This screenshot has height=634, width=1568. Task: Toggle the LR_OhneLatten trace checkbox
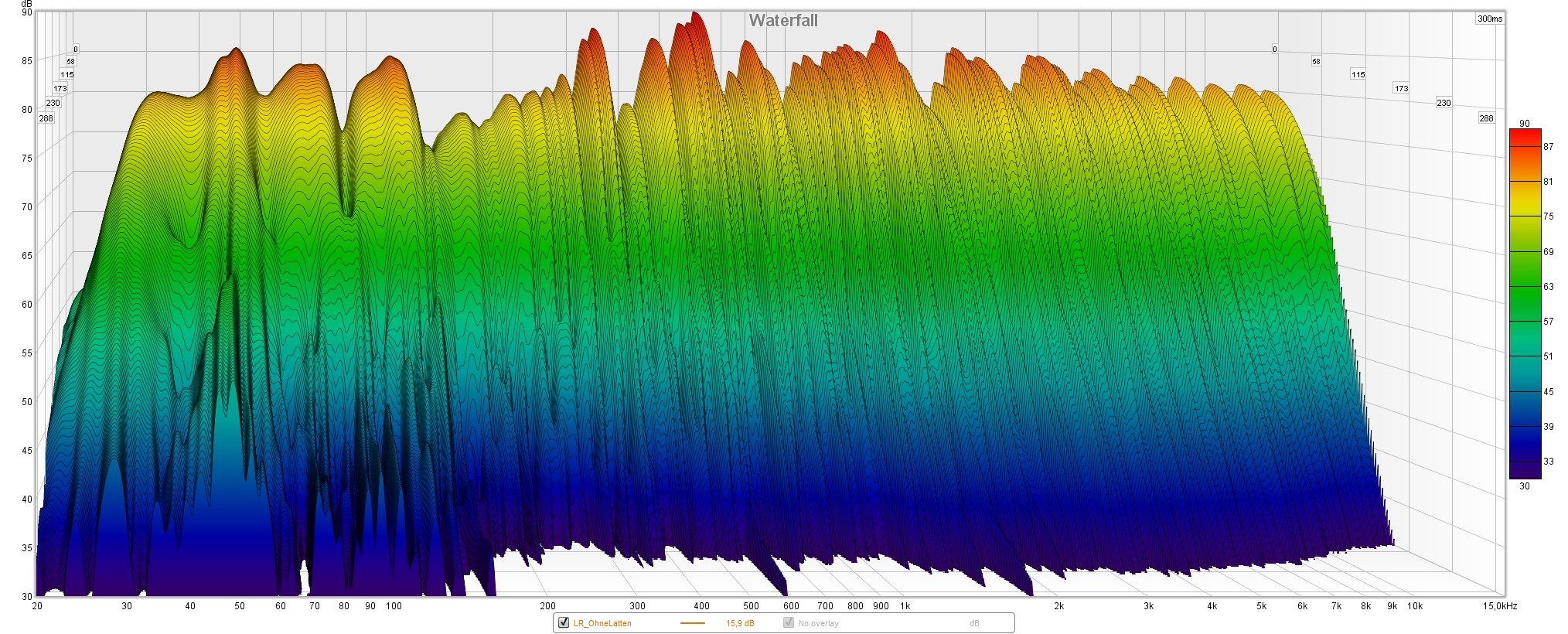(564, 622)
